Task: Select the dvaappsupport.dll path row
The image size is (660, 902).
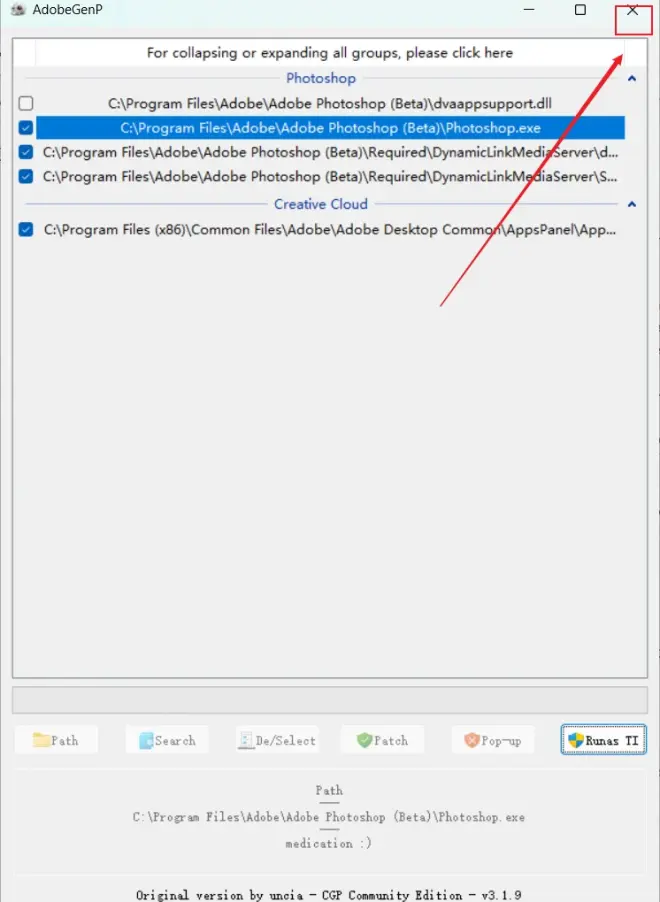Action: (330, 104)
